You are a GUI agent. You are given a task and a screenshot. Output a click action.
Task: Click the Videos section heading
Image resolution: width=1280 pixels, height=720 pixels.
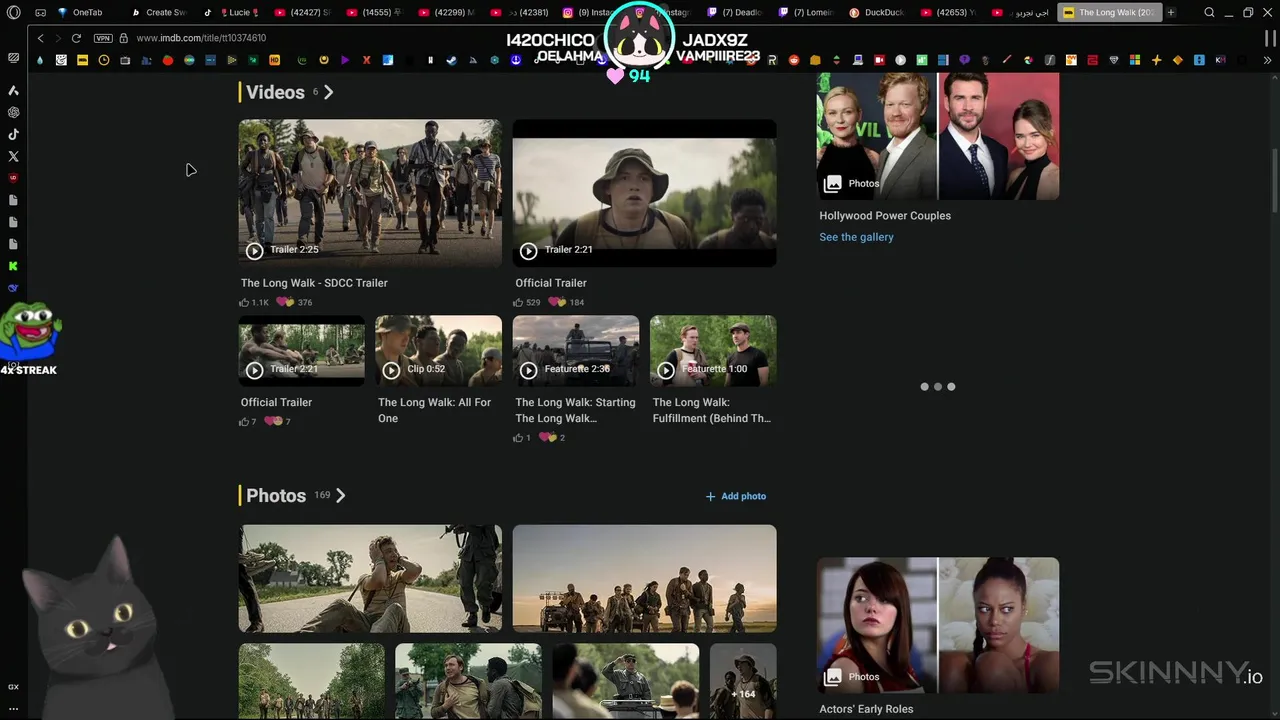point(275,92)
